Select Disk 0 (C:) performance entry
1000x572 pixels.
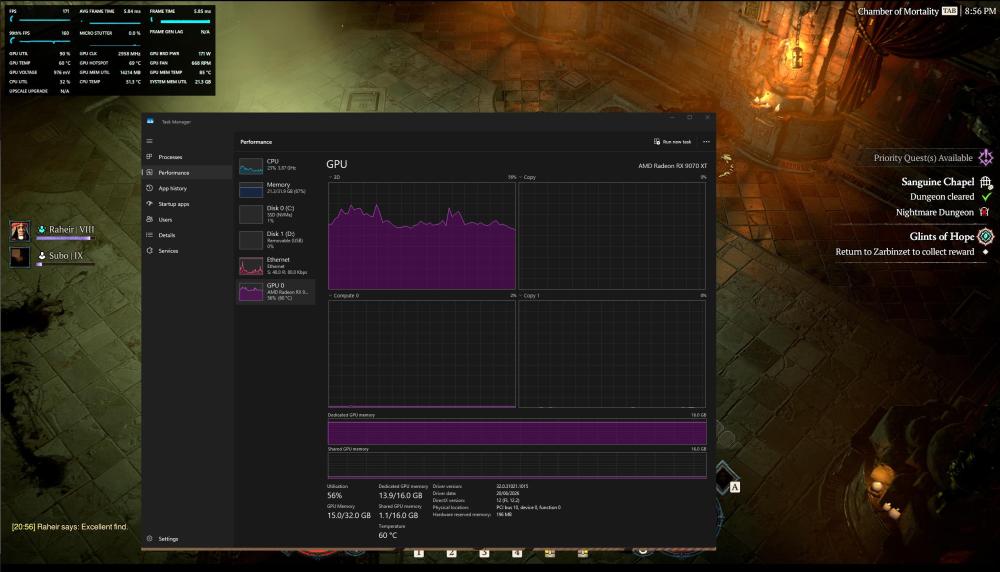276,214
